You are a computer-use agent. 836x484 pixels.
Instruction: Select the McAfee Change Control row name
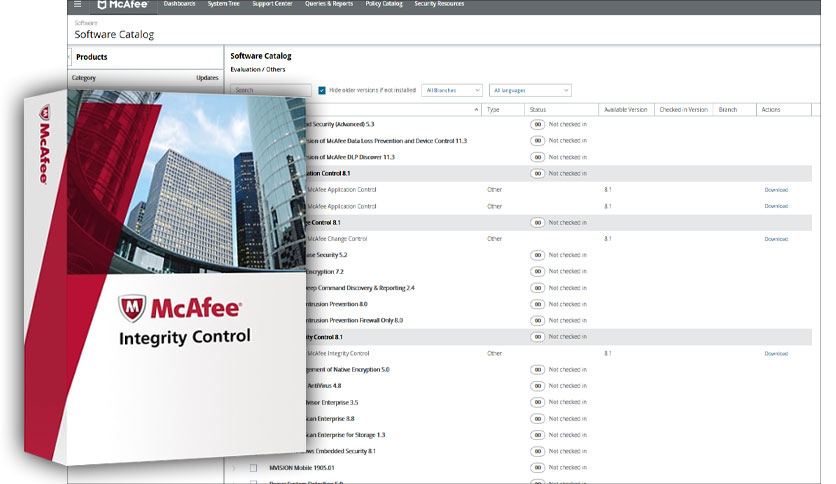(337, 239)
